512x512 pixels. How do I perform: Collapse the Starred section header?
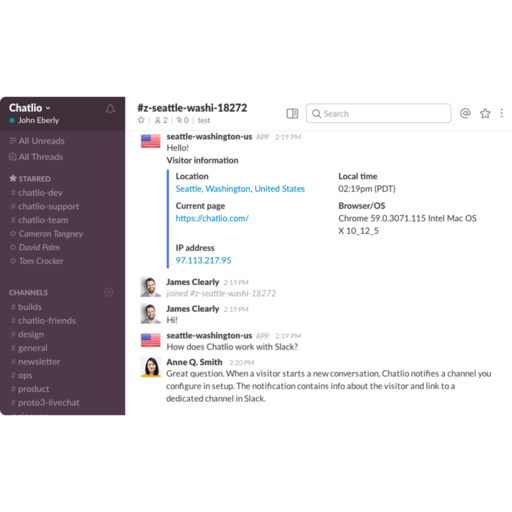click(30, 179)
